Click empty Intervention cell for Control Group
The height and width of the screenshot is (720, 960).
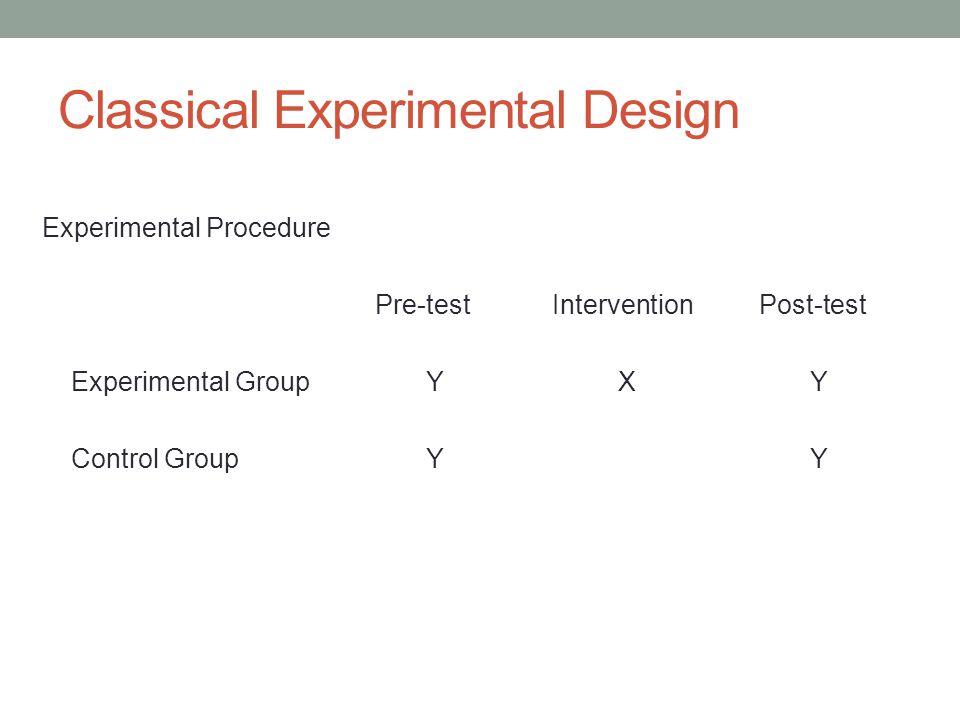click(626, 458)
